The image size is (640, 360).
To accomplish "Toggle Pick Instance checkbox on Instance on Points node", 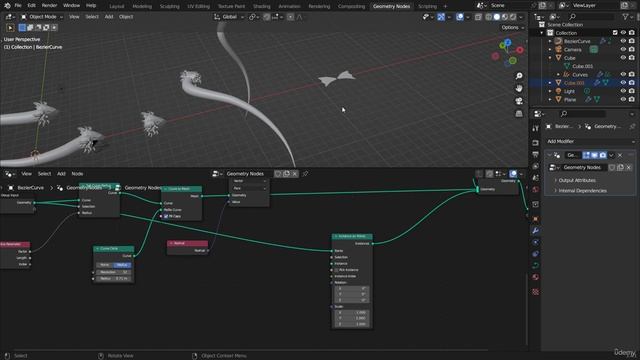I will pos(336,270).
